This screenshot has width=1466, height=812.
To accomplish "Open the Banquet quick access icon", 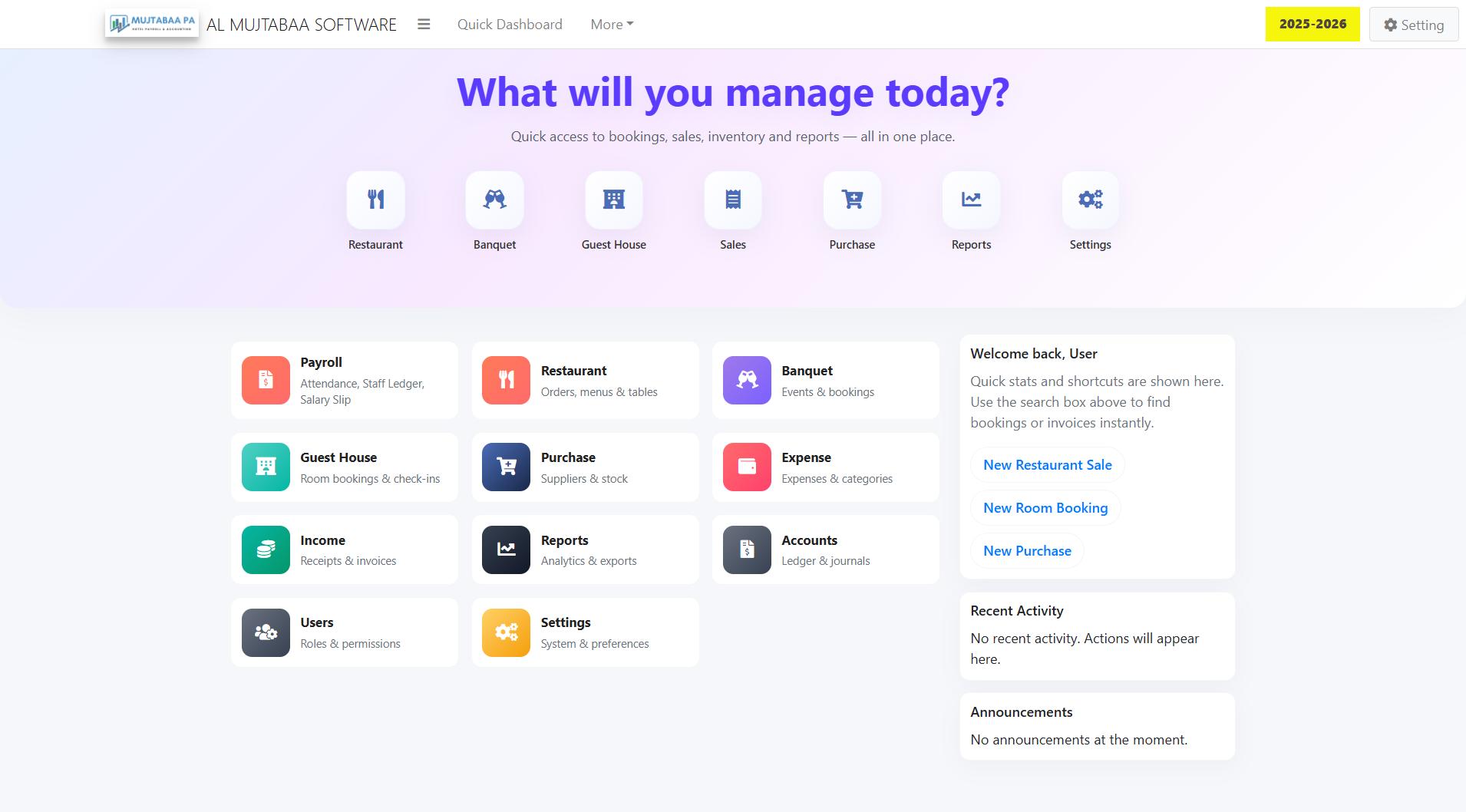I will (x=494, y=200).
